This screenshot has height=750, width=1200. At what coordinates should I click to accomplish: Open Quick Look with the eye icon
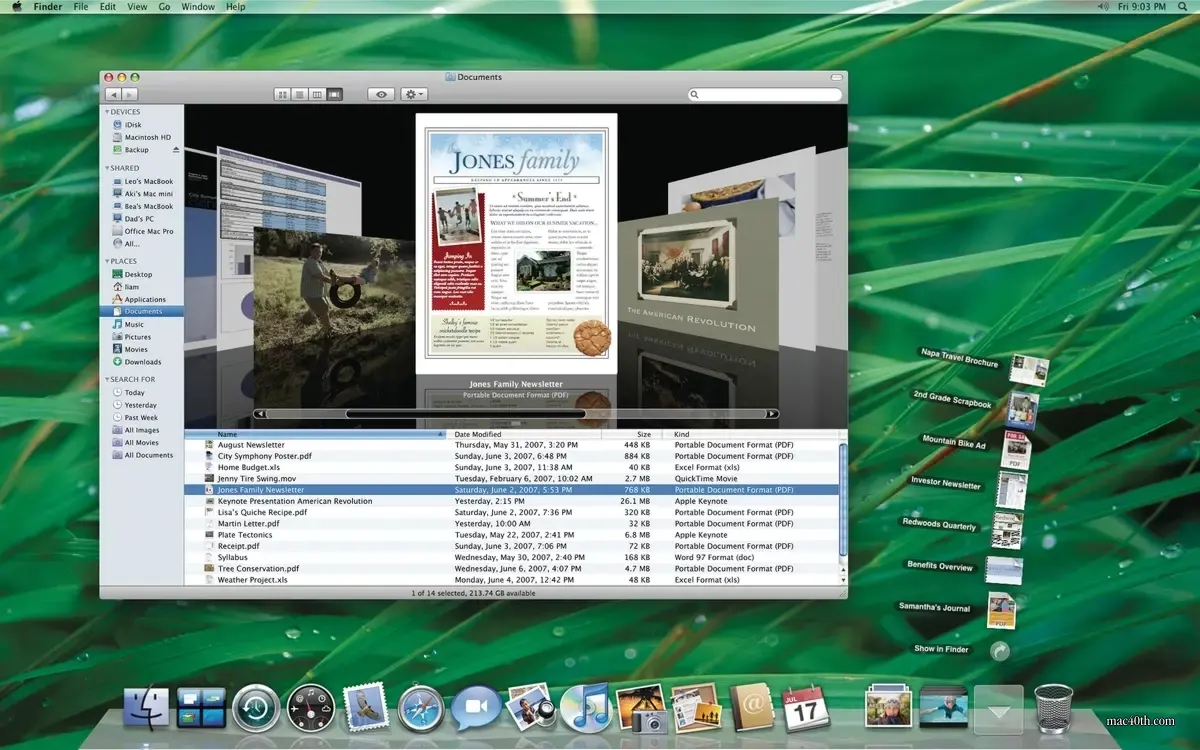click(381, 93)
